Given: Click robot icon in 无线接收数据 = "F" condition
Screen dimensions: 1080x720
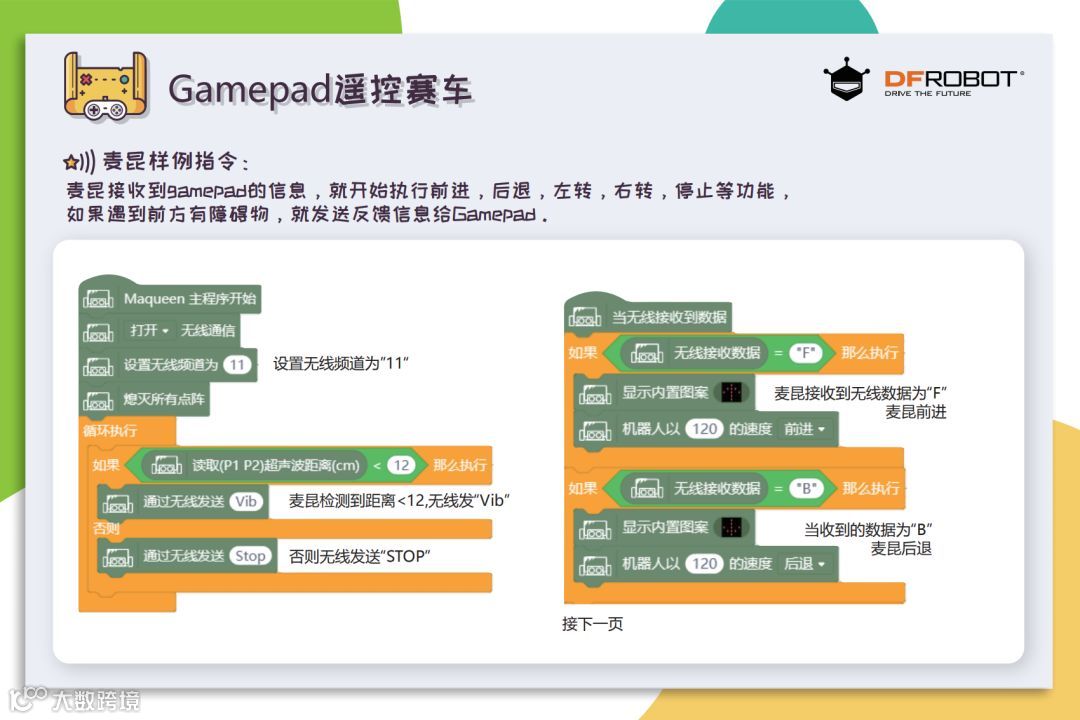Looking at the screenshot, I should [x=647, y=353].
